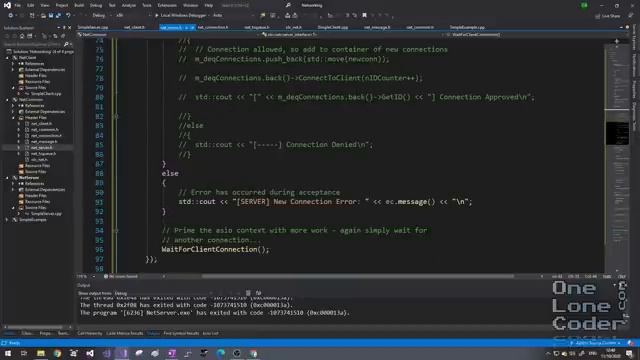Open the Build menu
The height and width of the screenshot is (360, 640).
point(79,5)
